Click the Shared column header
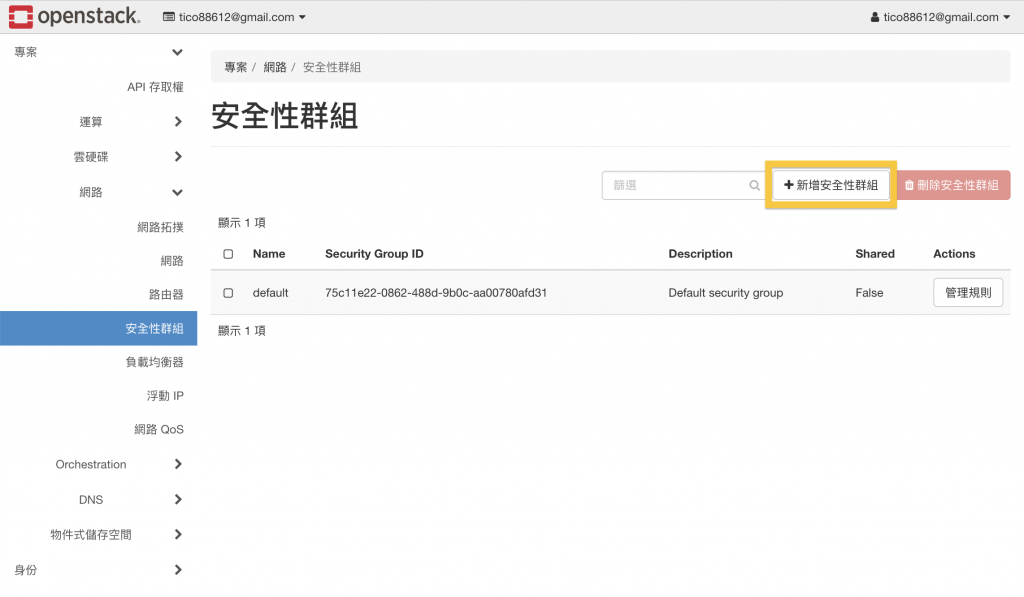Image resolution: width=1024 pixels, height=597 pixels. tap(875, 254)
